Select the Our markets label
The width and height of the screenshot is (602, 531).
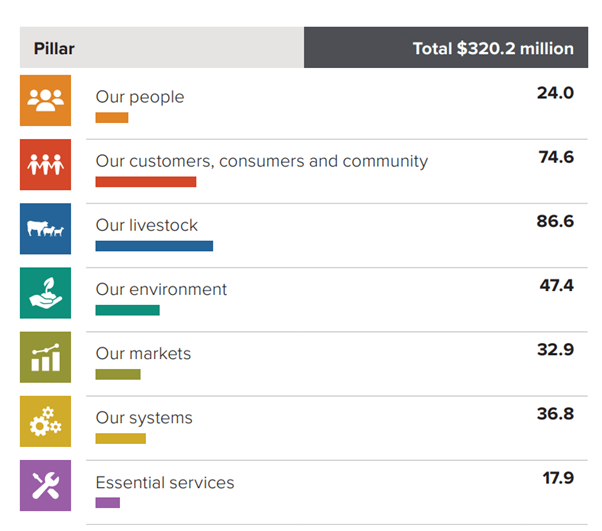(x=143, y=353)
